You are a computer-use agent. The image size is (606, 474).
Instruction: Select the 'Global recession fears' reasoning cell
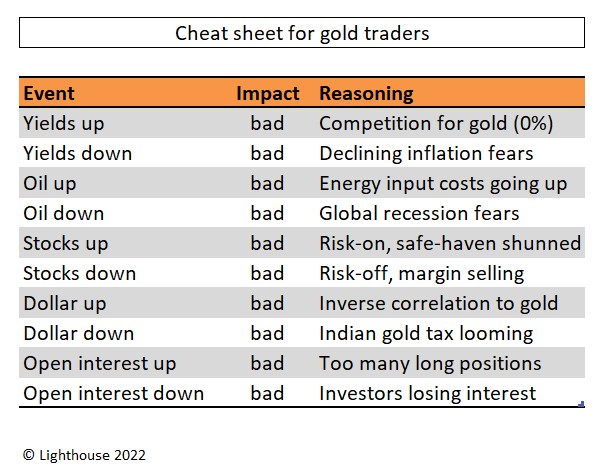[x=419, y=214]
